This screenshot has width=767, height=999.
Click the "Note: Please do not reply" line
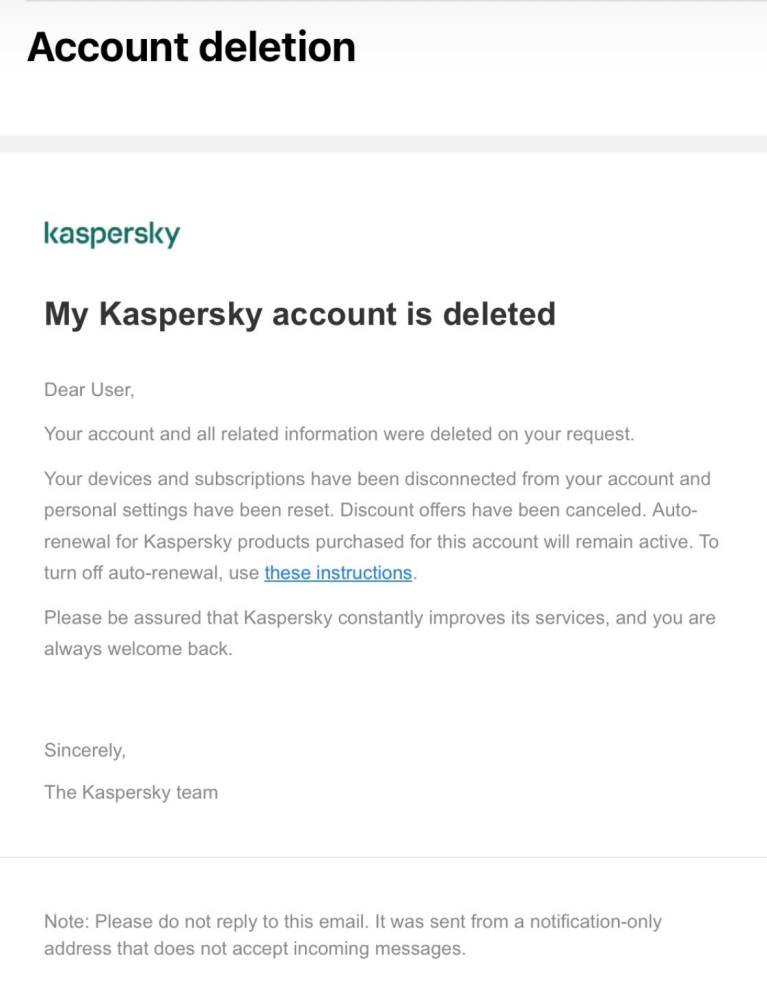[353, 921]
